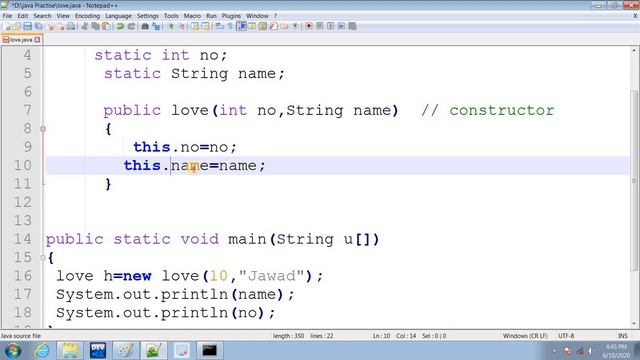Click the Save All toolbar icon
The width and height of the screenshot is (640, 360).
coord(38,27)
